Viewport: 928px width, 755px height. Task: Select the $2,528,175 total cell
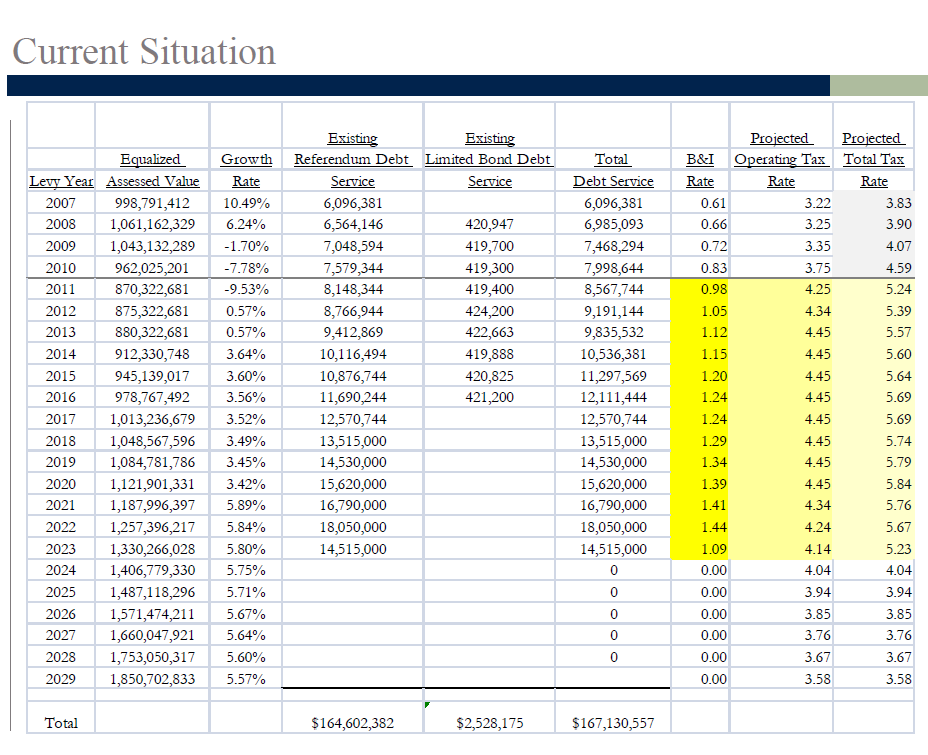pos(489,722)
